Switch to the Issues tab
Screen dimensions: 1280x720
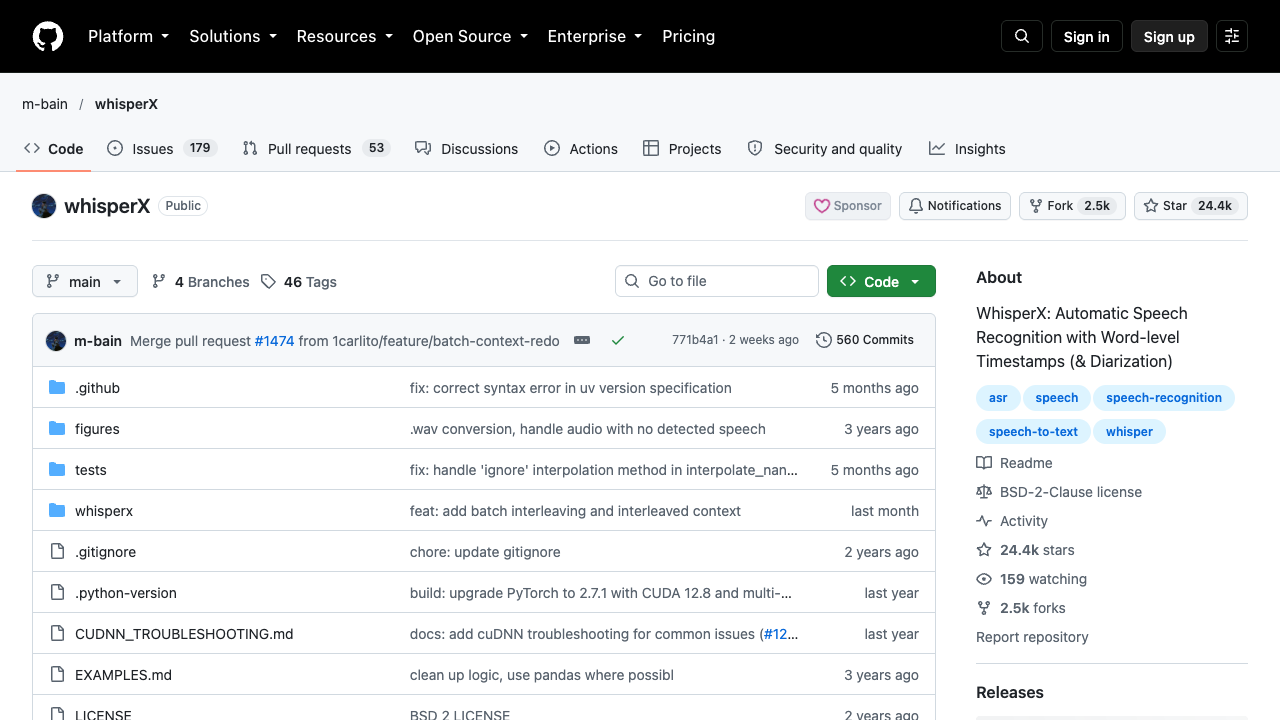162,148
